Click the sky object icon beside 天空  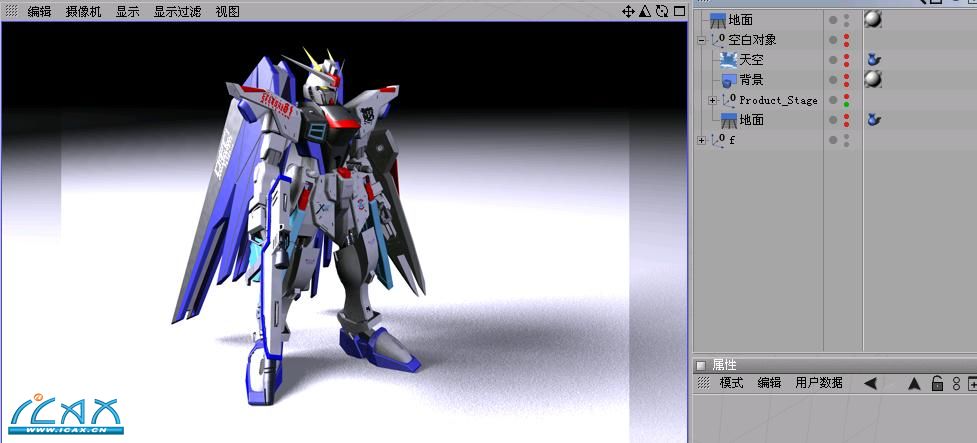(x=728, y=60)
